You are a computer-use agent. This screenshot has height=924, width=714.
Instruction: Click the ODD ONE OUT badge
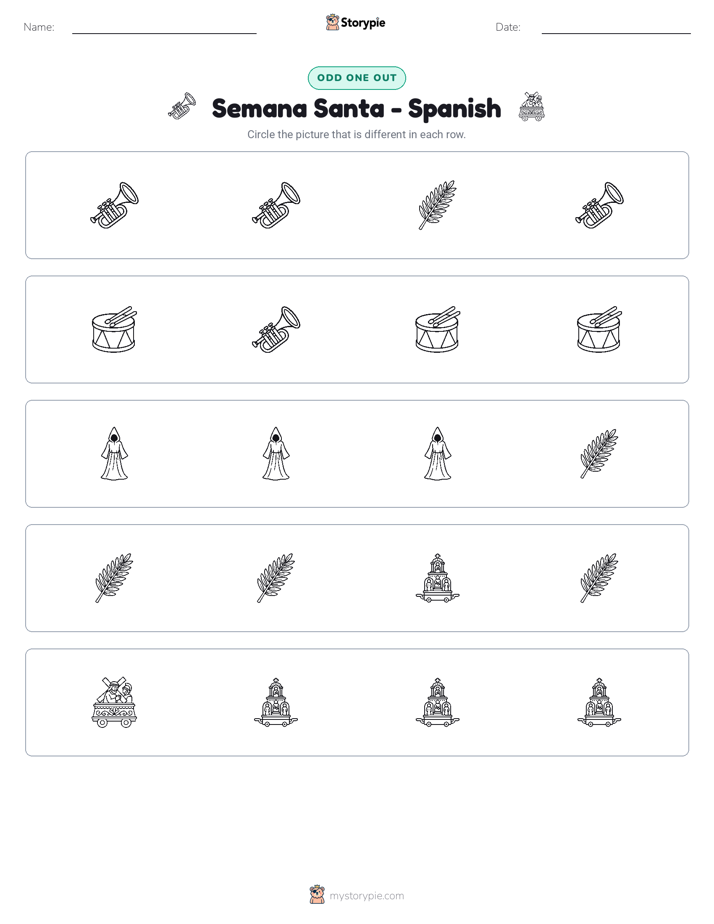click(x=357, y=78)
